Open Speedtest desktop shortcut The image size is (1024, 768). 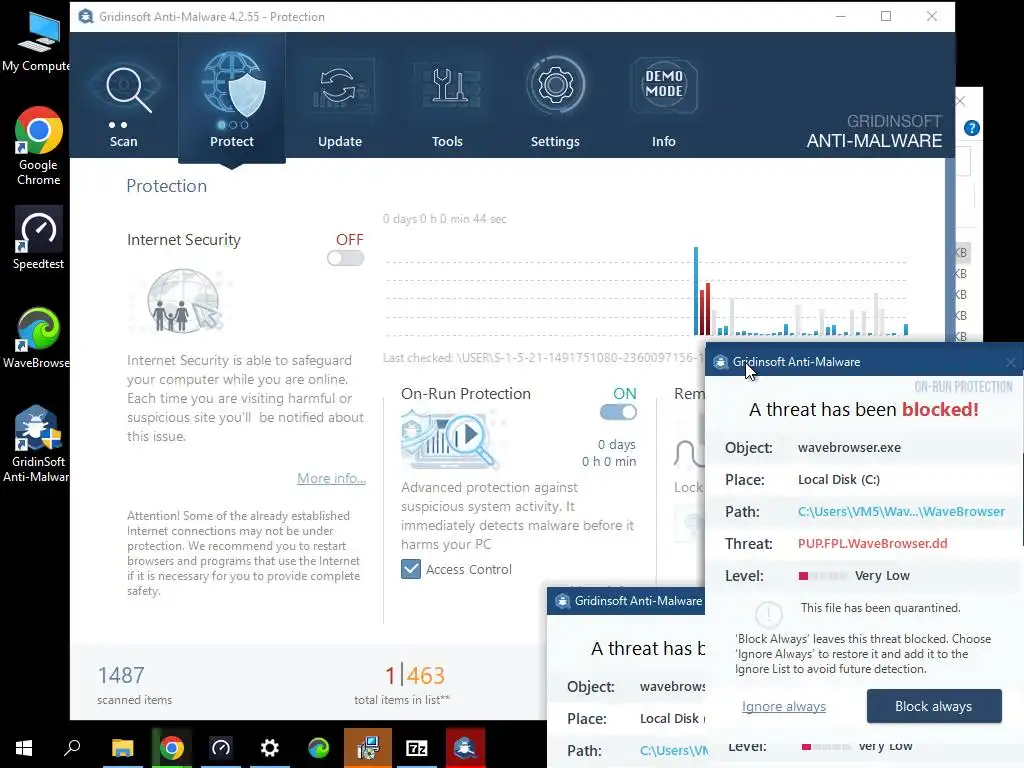click(x=38, y=238)
